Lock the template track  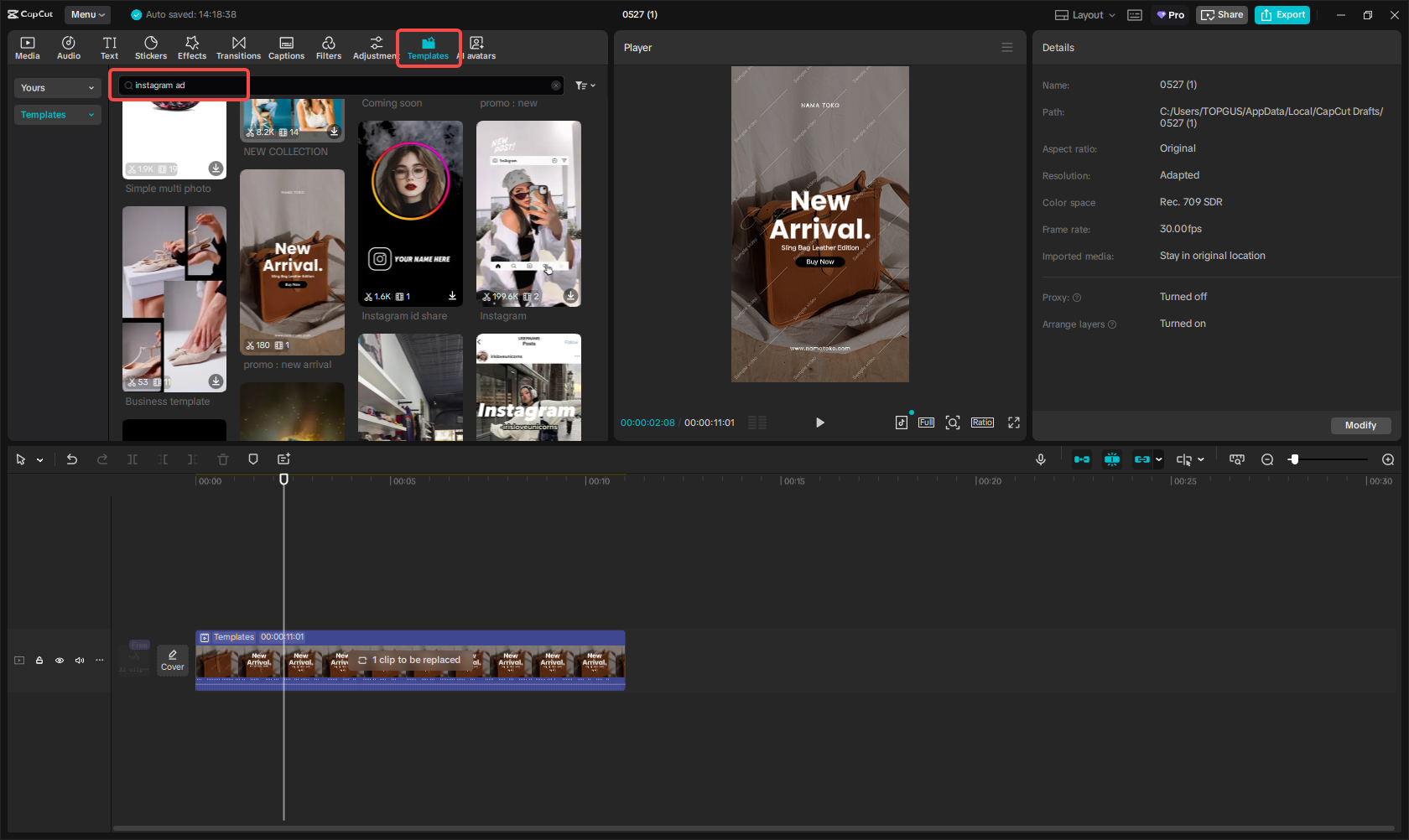tap(39, 660)
